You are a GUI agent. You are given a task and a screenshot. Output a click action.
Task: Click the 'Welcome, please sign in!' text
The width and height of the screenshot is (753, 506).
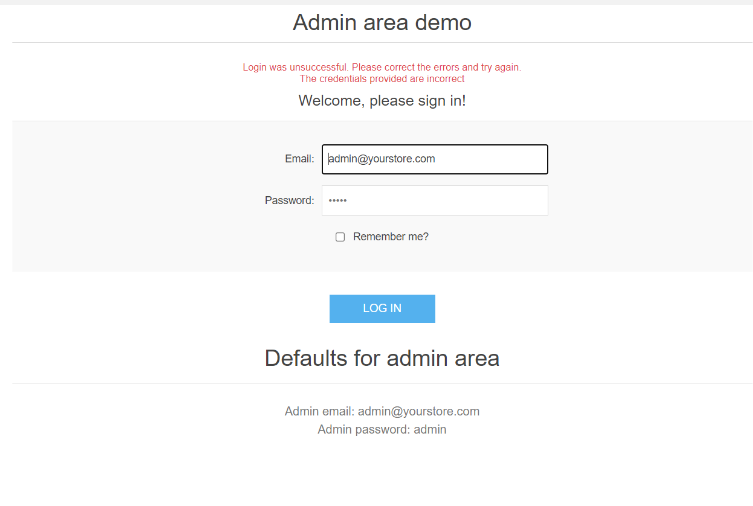tap(382, 101)
